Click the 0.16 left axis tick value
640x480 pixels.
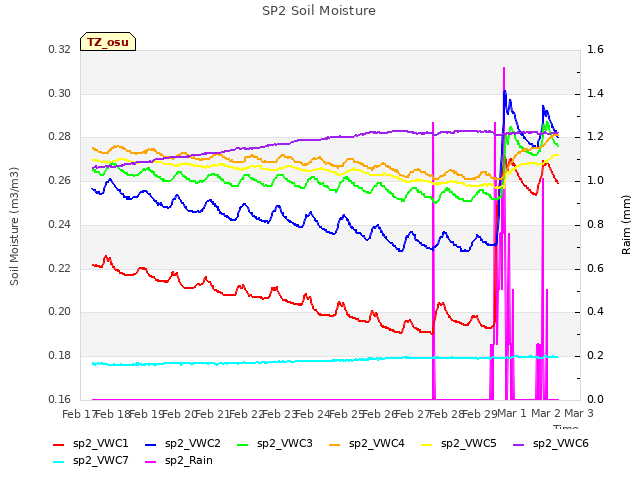click(x=60, y=399)
